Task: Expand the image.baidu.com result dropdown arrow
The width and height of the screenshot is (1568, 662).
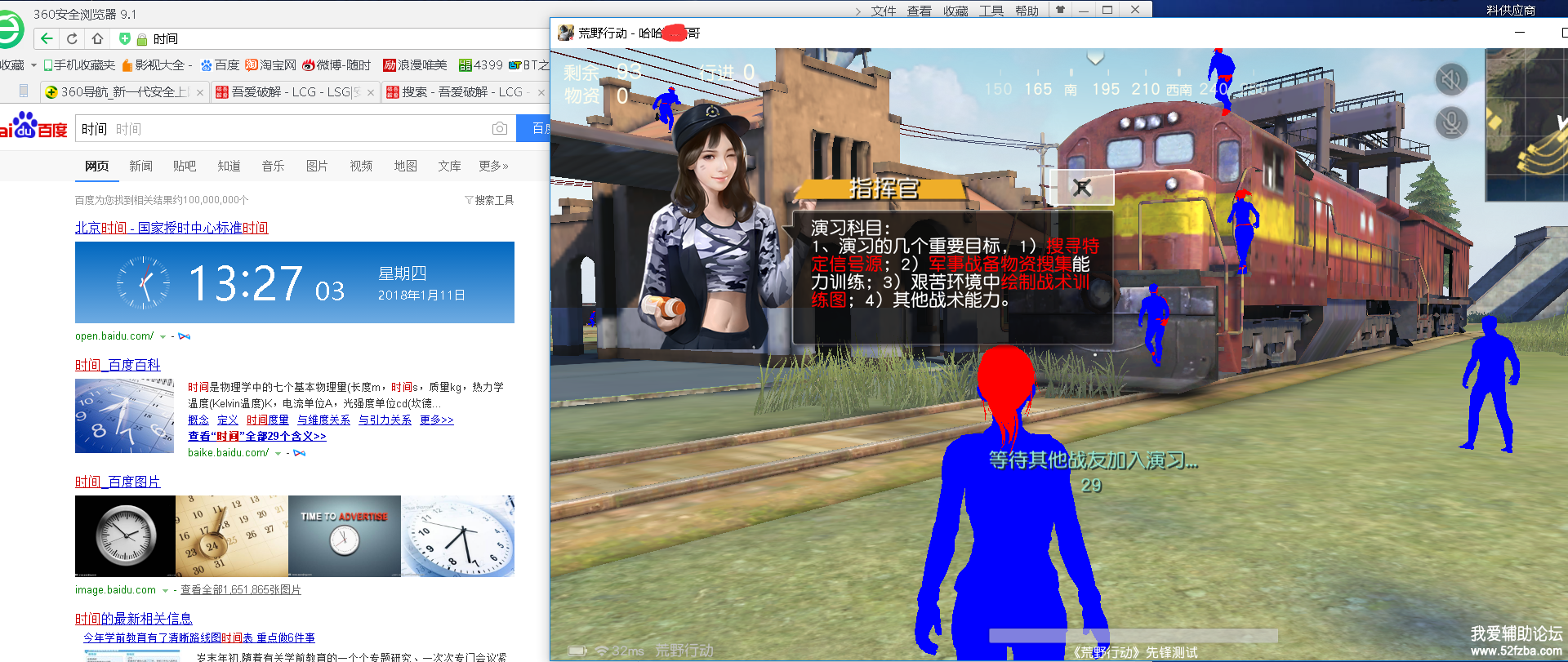Action: (165, 590)
